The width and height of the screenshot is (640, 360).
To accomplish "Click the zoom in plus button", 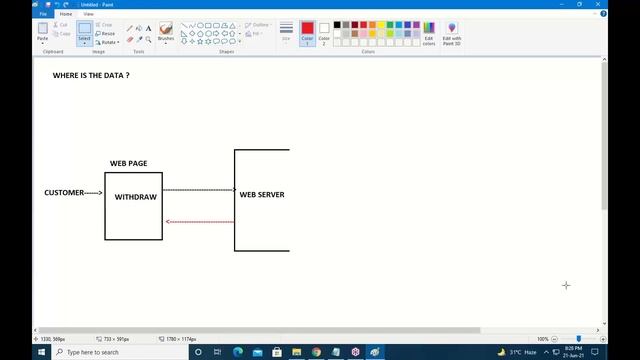I will tap(603, 339).
